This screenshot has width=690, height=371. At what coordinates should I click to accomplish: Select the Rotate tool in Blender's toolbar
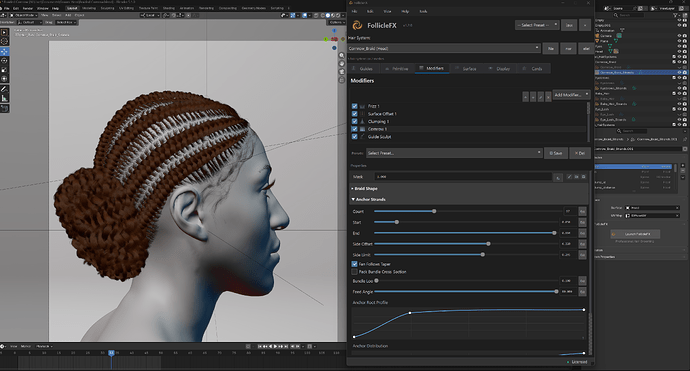pyautogui.click(x=4, y=60)
